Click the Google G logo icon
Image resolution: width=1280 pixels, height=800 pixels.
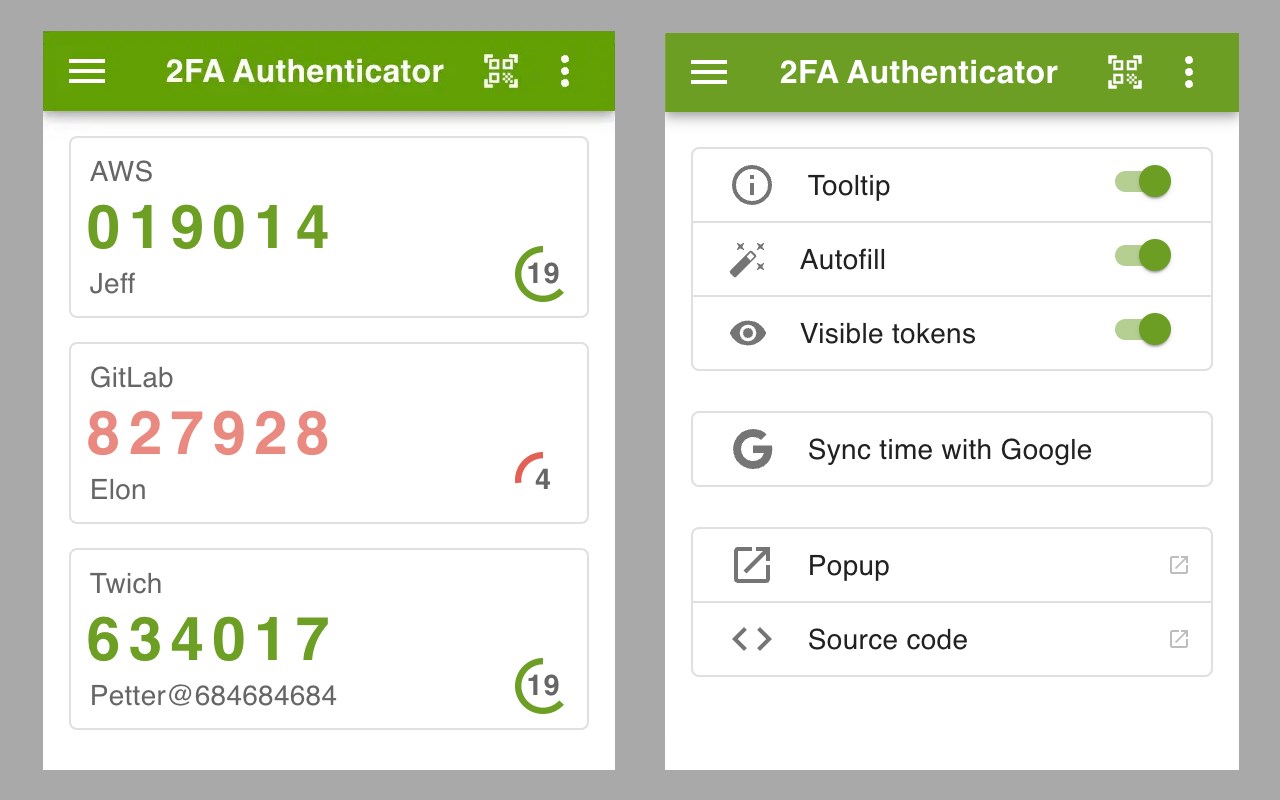click(x=752, y=450)
